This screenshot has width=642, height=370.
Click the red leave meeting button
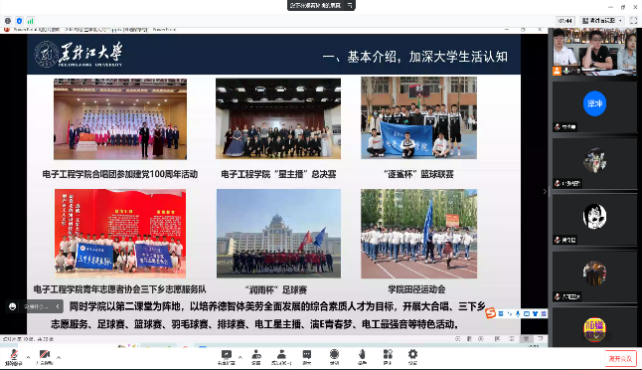tap(620, 359)
